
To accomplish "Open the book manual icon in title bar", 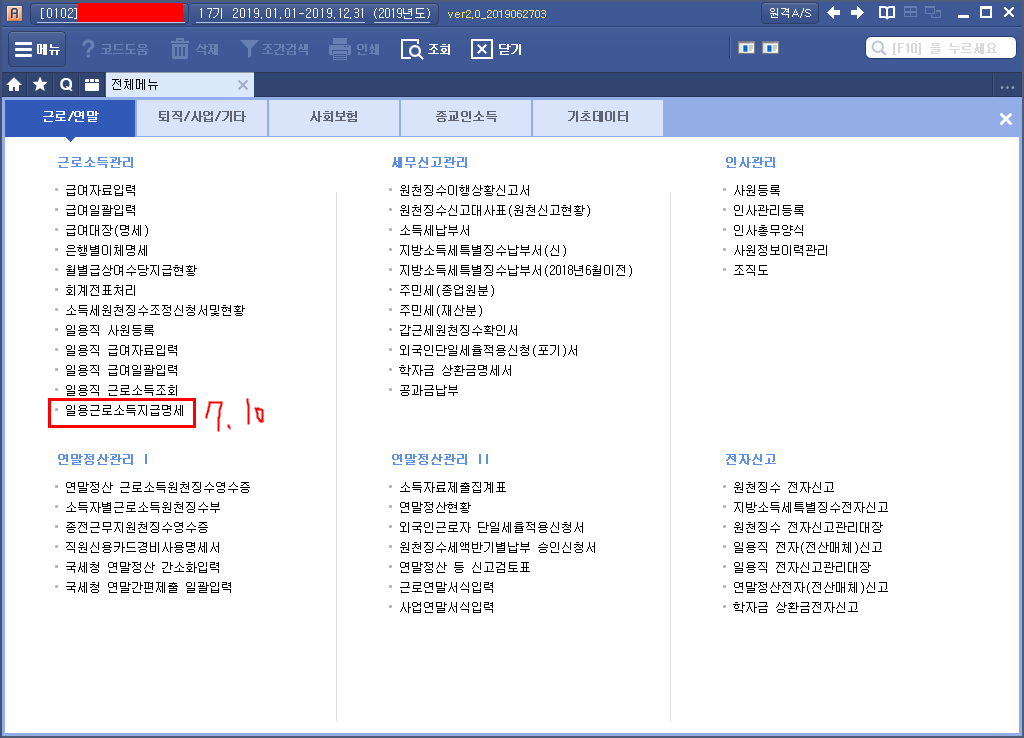I will tap(887, 12).
